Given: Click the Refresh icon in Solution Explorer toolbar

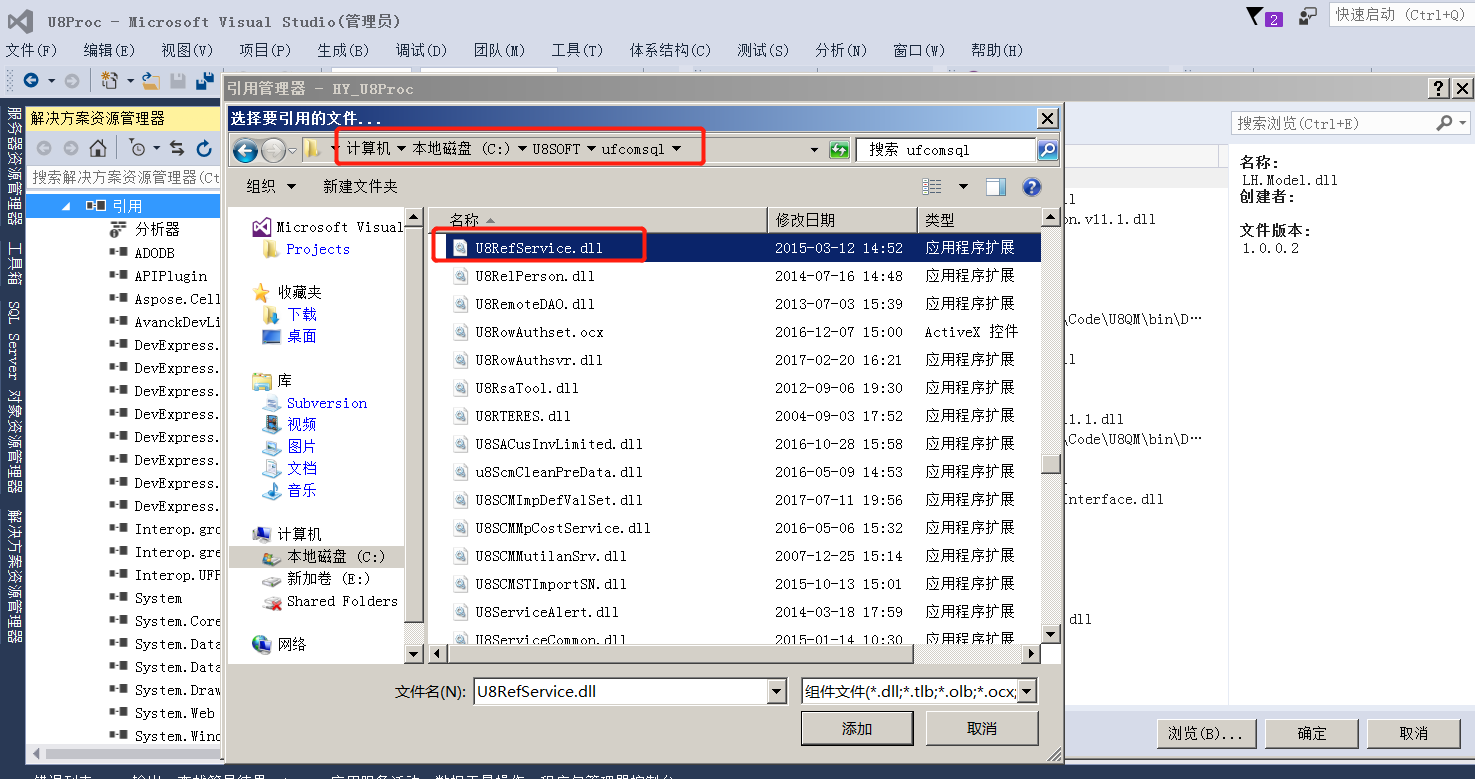Looking at the screenshot, I should pyautogui.click(x=204, y=148).
